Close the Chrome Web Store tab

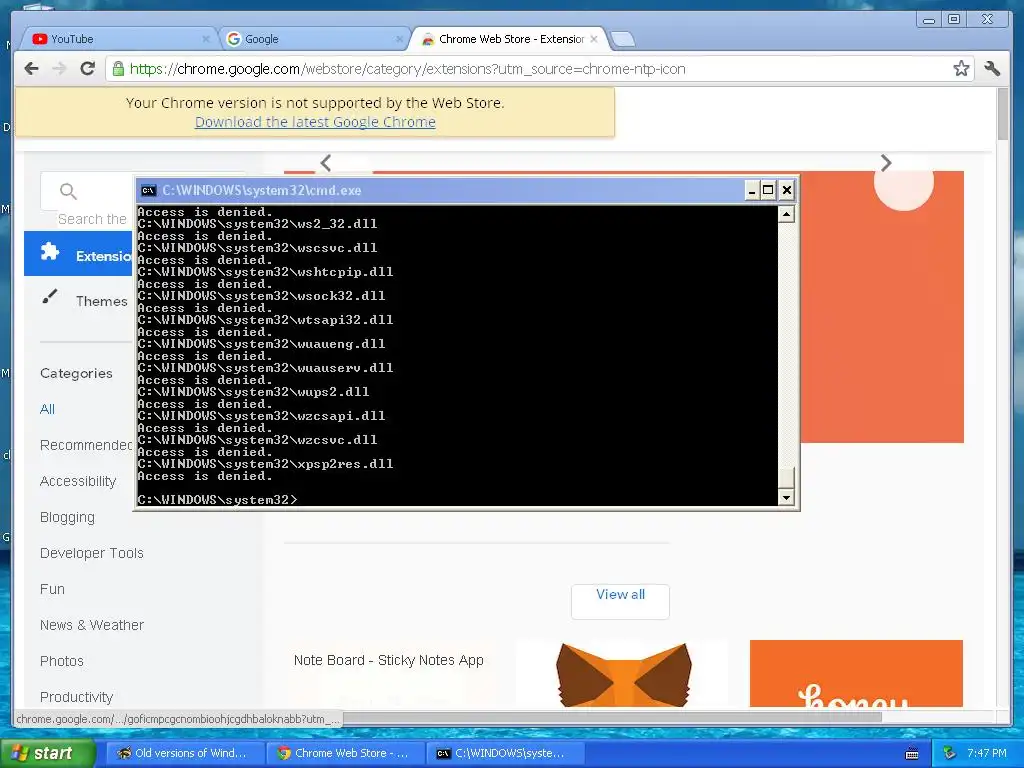pyautogui.click(x=594, y=39)
